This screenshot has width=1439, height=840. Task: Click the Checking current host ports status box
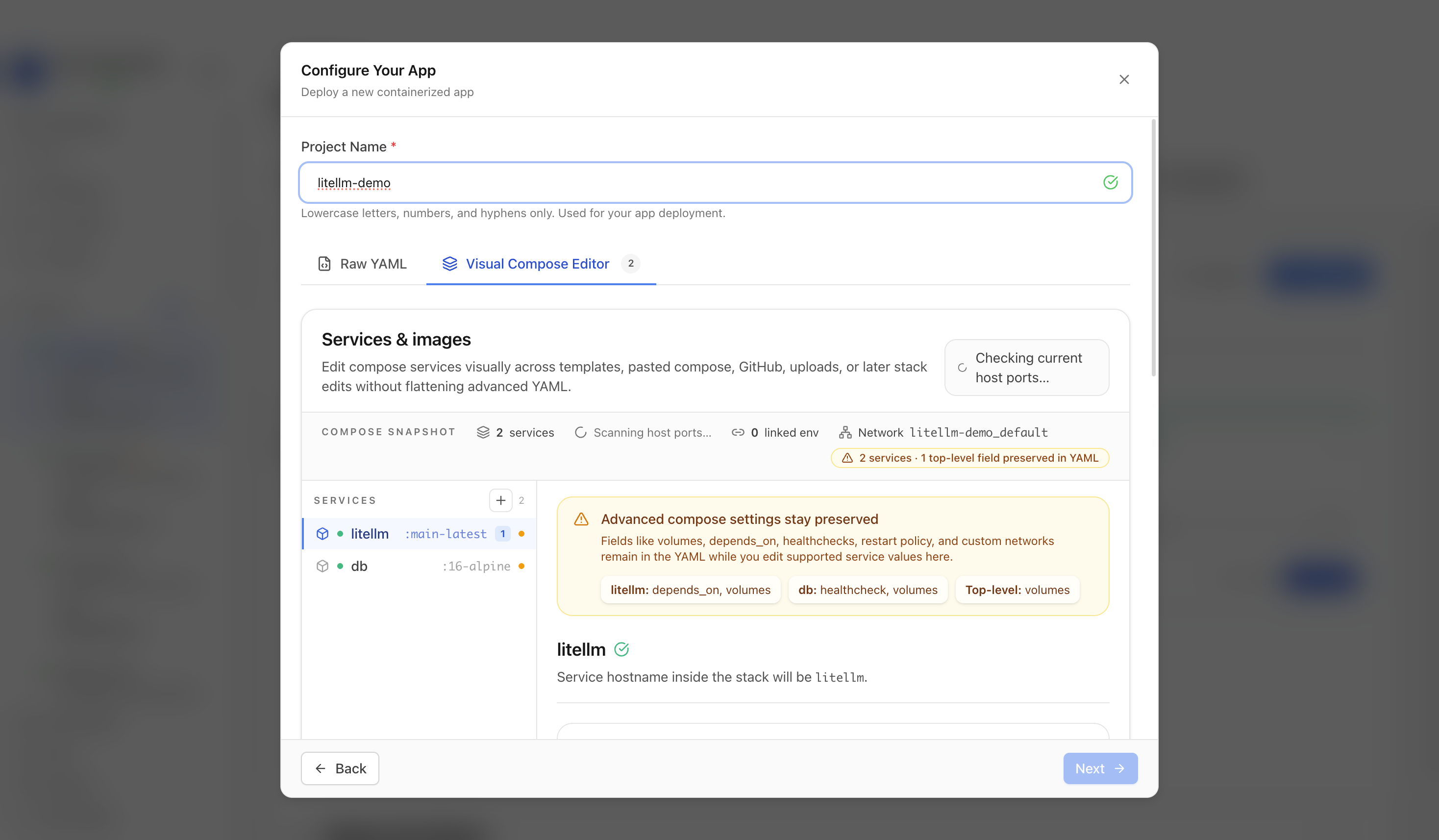point(1026,368)
